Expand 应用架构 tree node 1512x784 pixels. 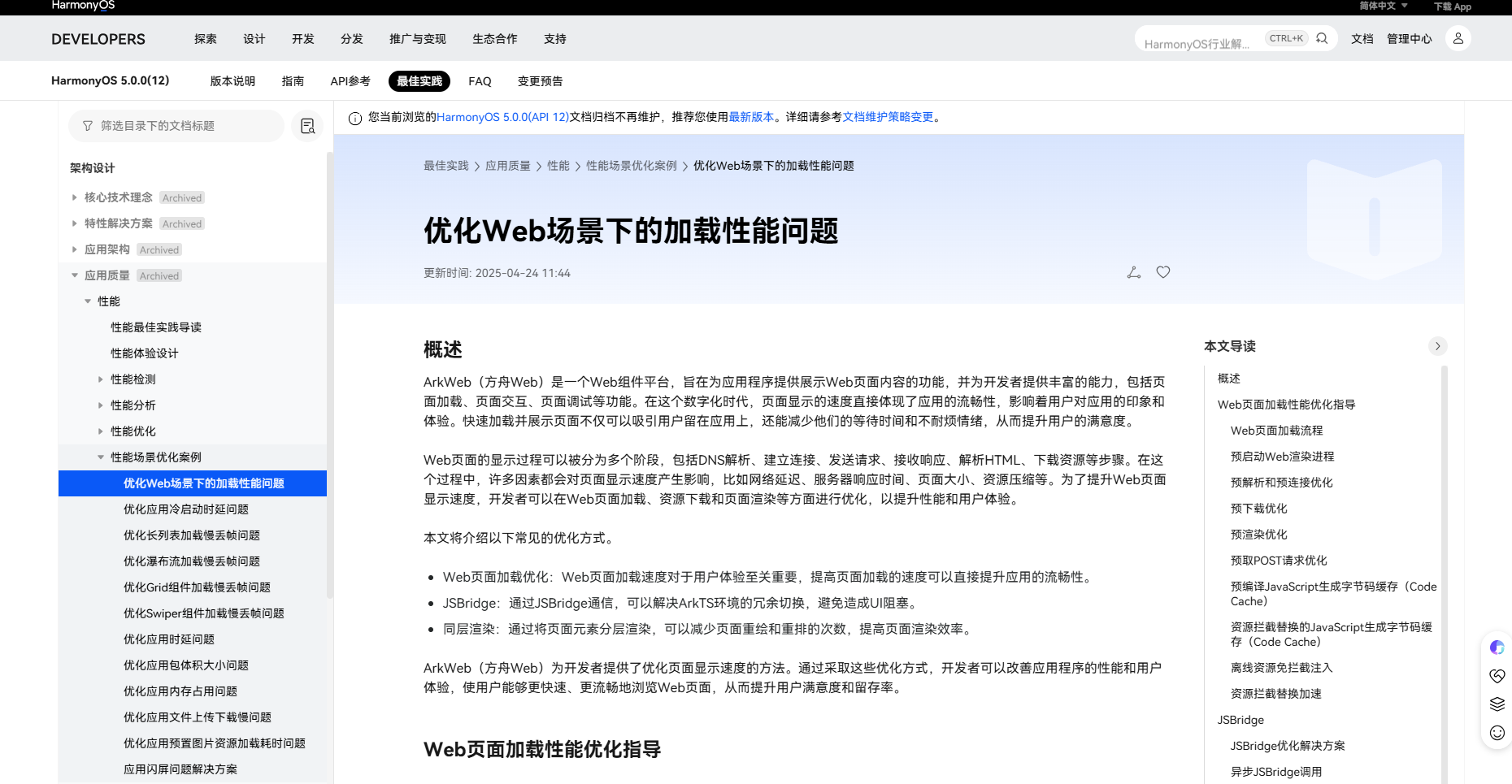[x=74, y=249]
